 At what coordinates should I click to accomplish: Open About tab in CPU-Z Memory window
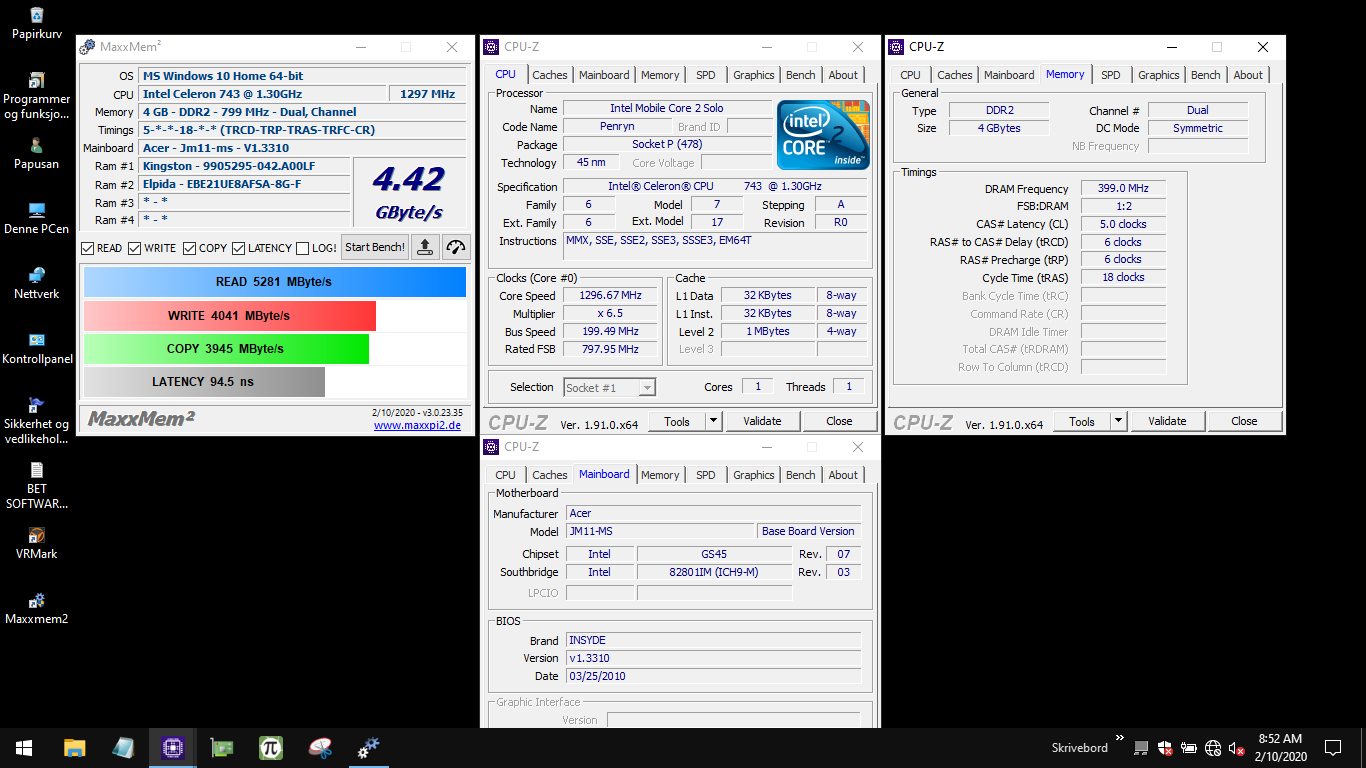tap(1248, 75)
